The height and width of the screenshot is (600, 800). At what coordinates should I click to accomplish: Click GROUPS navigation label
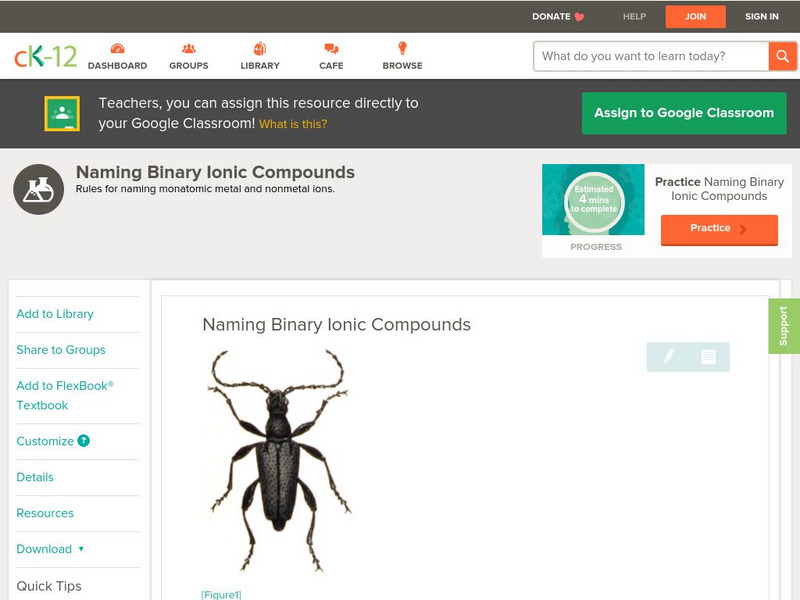tap(189, 66)
